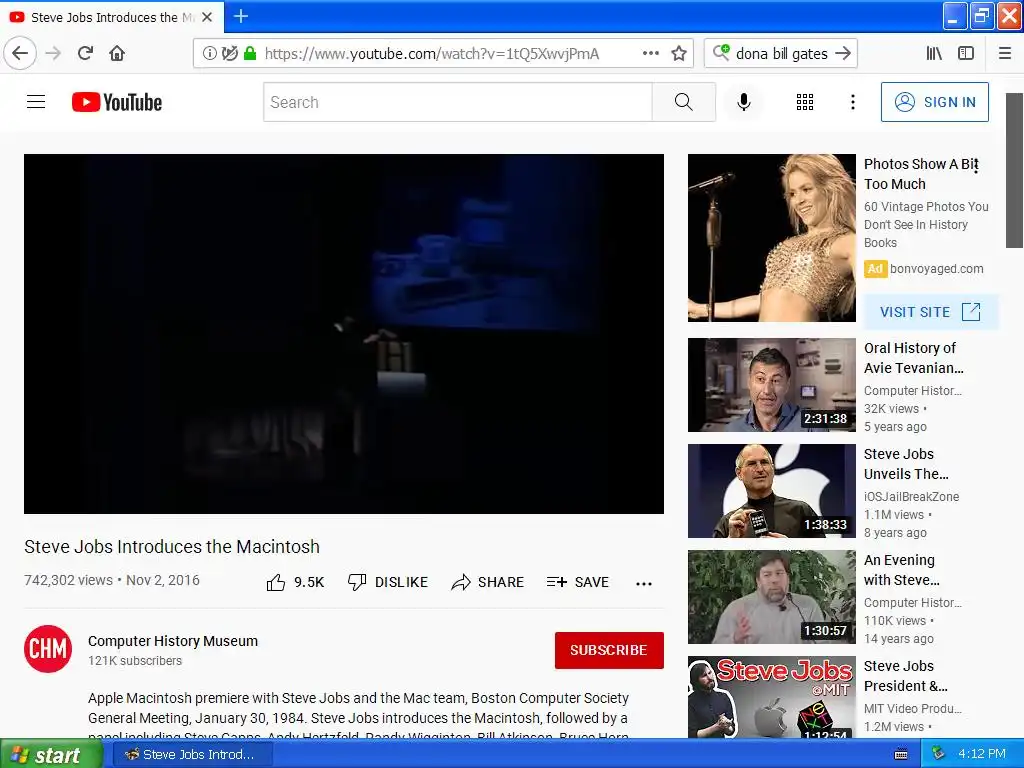This screenshot has height=768, width=1024.
Task: Open the CHM channel avatar
Action: [48, 648]
